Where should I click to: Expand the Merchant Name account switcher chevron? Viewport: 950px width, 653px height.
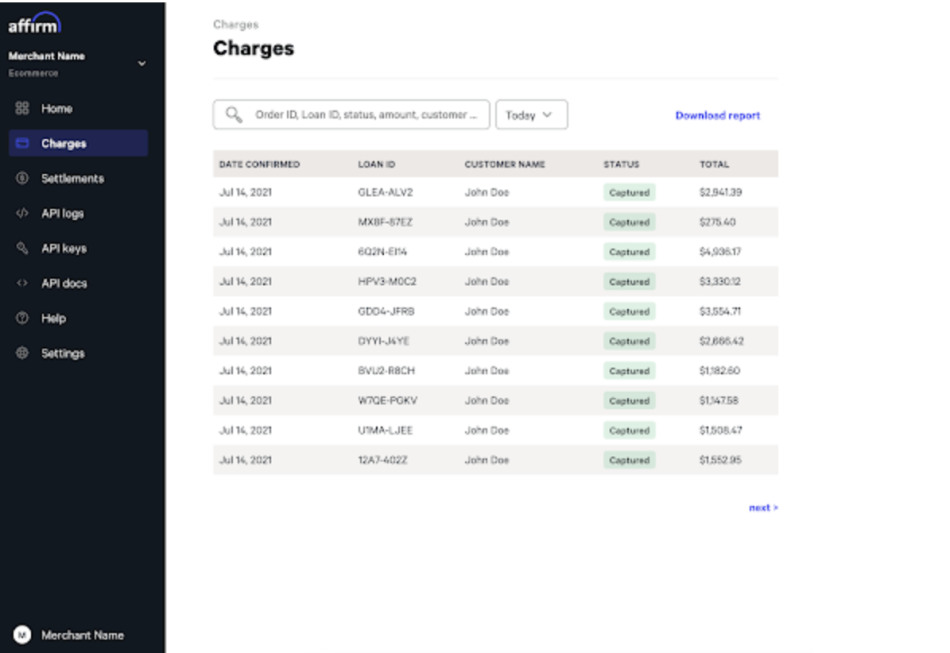pyautogui.click(x=142, y=64)
